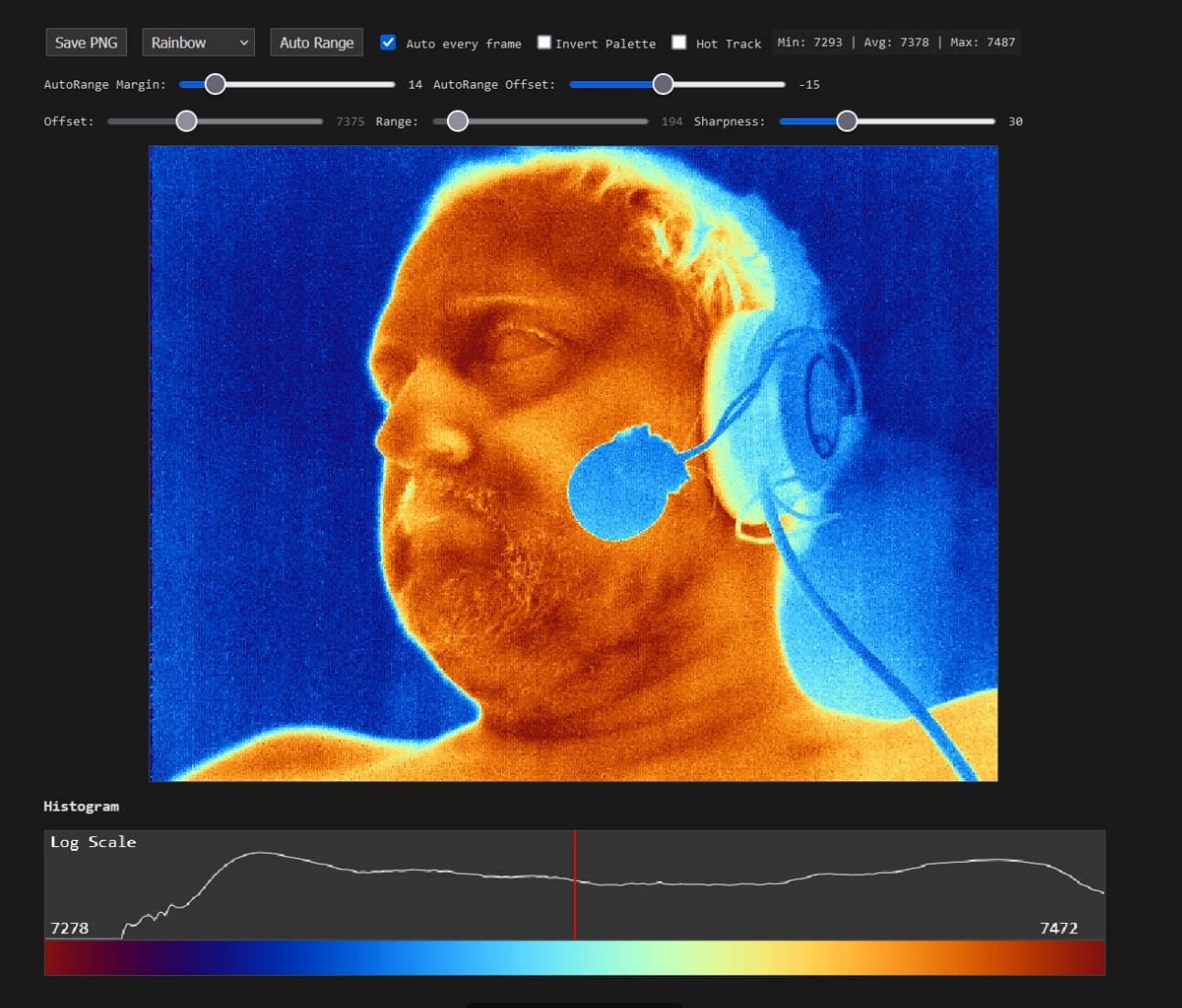Click the Histogram section heading

point(81,806)
